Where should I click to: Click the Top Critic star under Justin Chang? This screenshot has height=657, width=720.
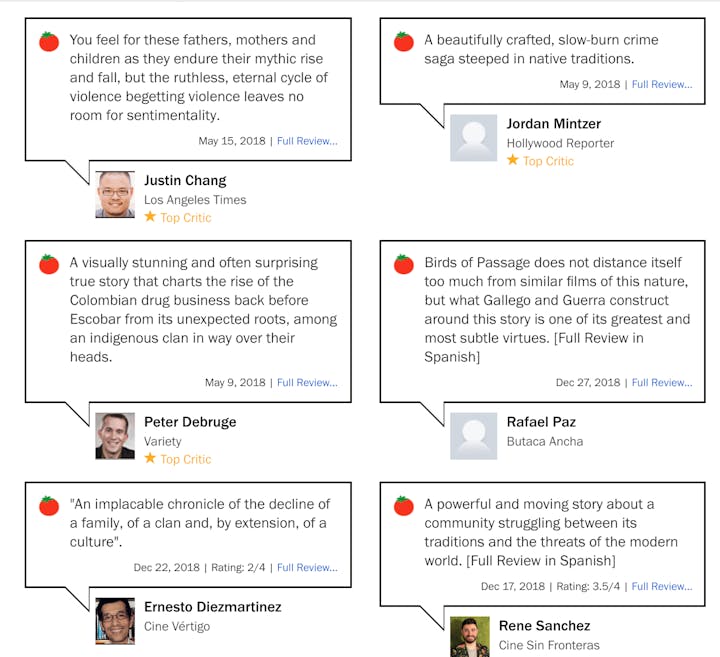point(150,216)
